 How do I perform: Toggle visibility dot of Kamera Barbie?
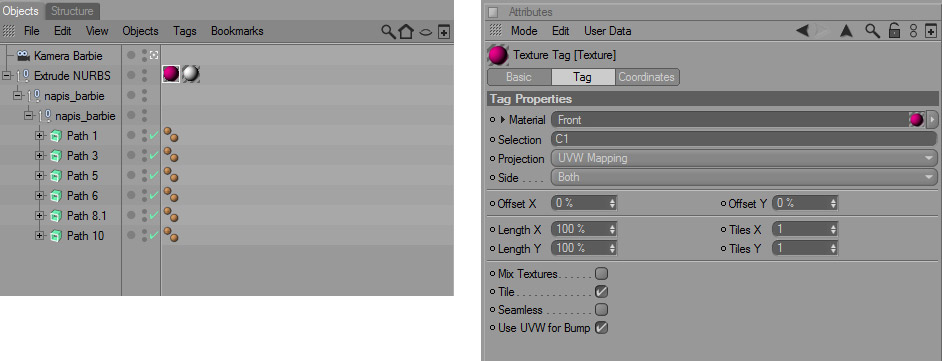(131, 55)
